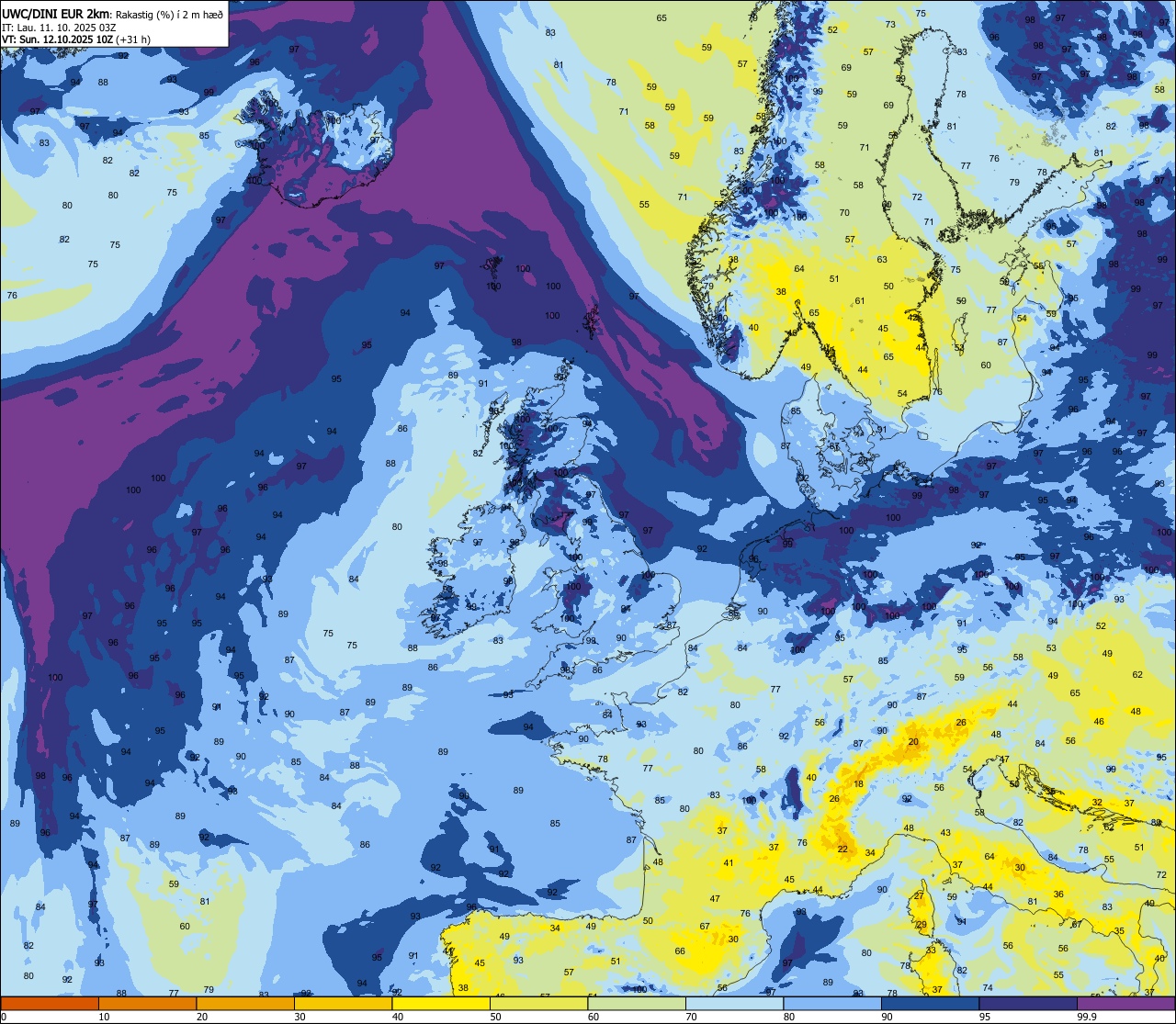Click the "VT: Sun. 12.10.2025 10Z" valid time

(x=57, y=39)
